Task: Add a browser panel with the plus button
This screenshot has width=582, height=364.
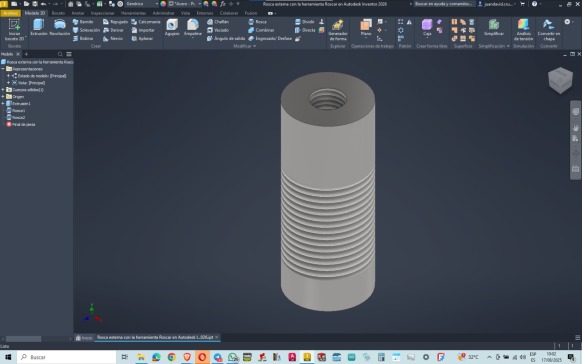Action: click(26, 54)
